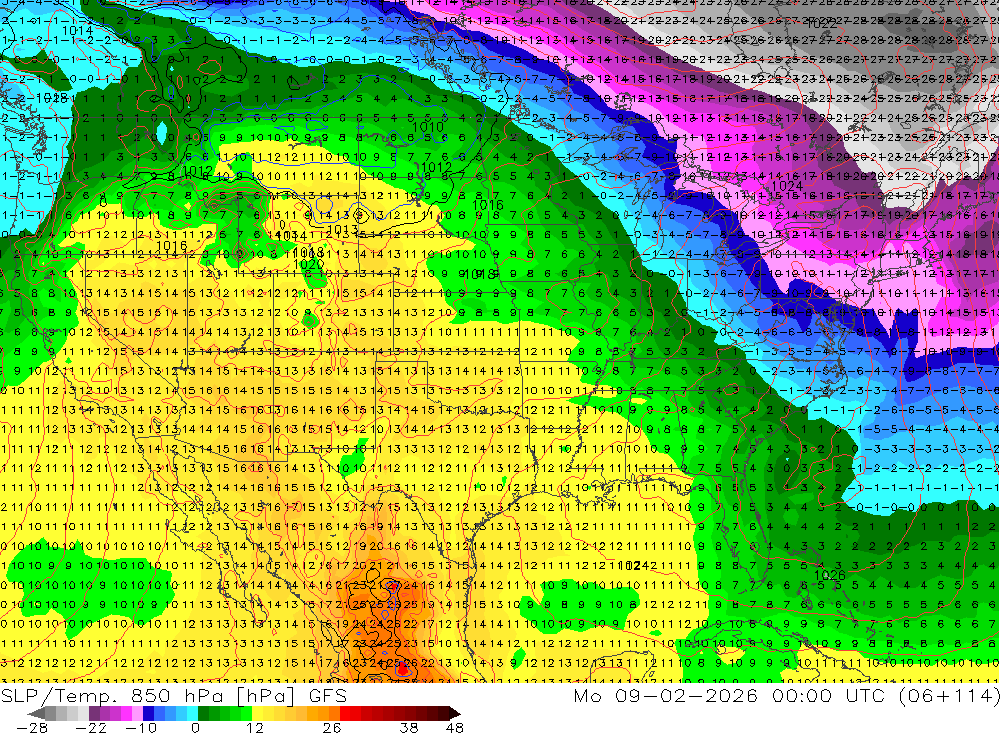Click the forecast date 'Mo 09-02-2026 00:00 UTC (06+114)'

tap(786, 695)
